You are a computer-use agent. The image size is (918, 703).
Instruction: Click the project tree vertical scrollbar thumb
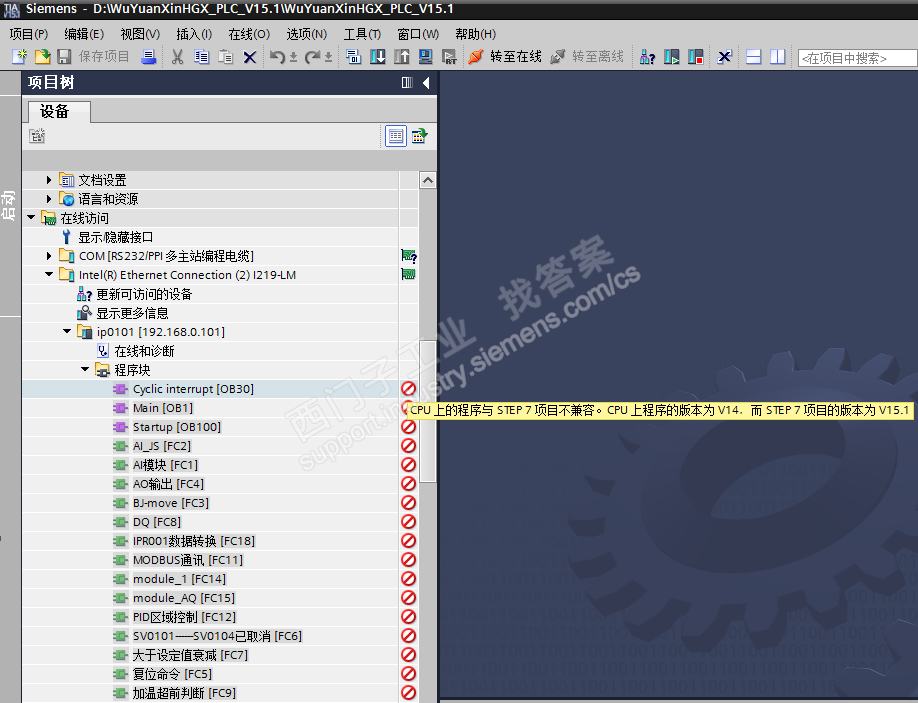tap(428, 410)
